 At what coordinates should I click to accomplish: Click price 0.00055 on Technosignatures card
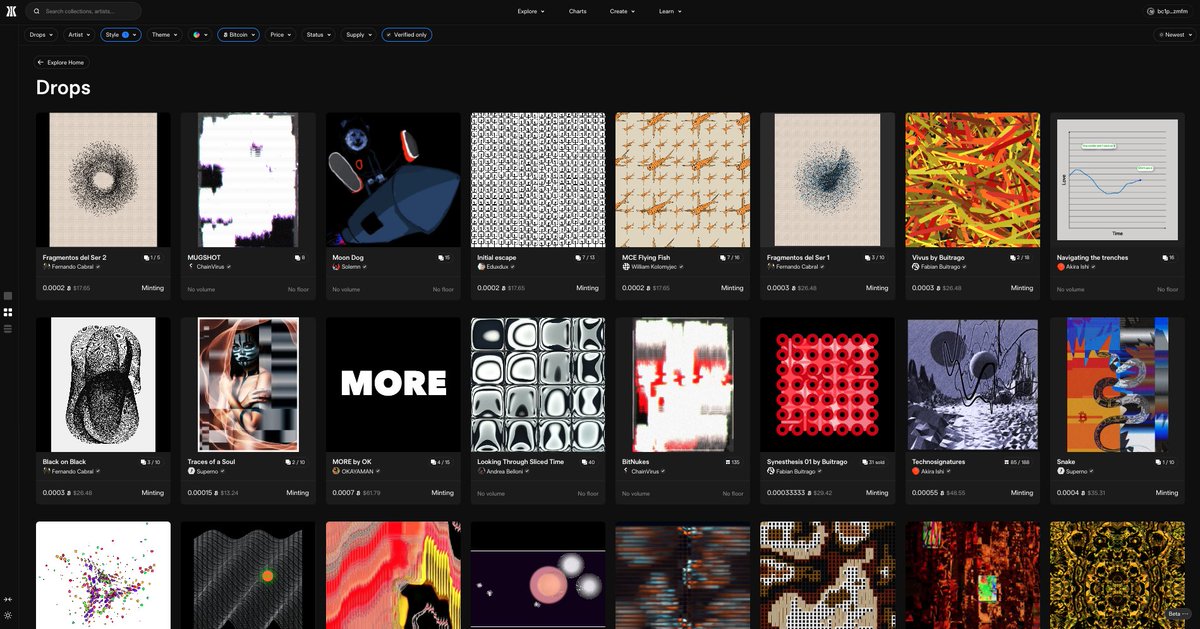click(927, 493)
